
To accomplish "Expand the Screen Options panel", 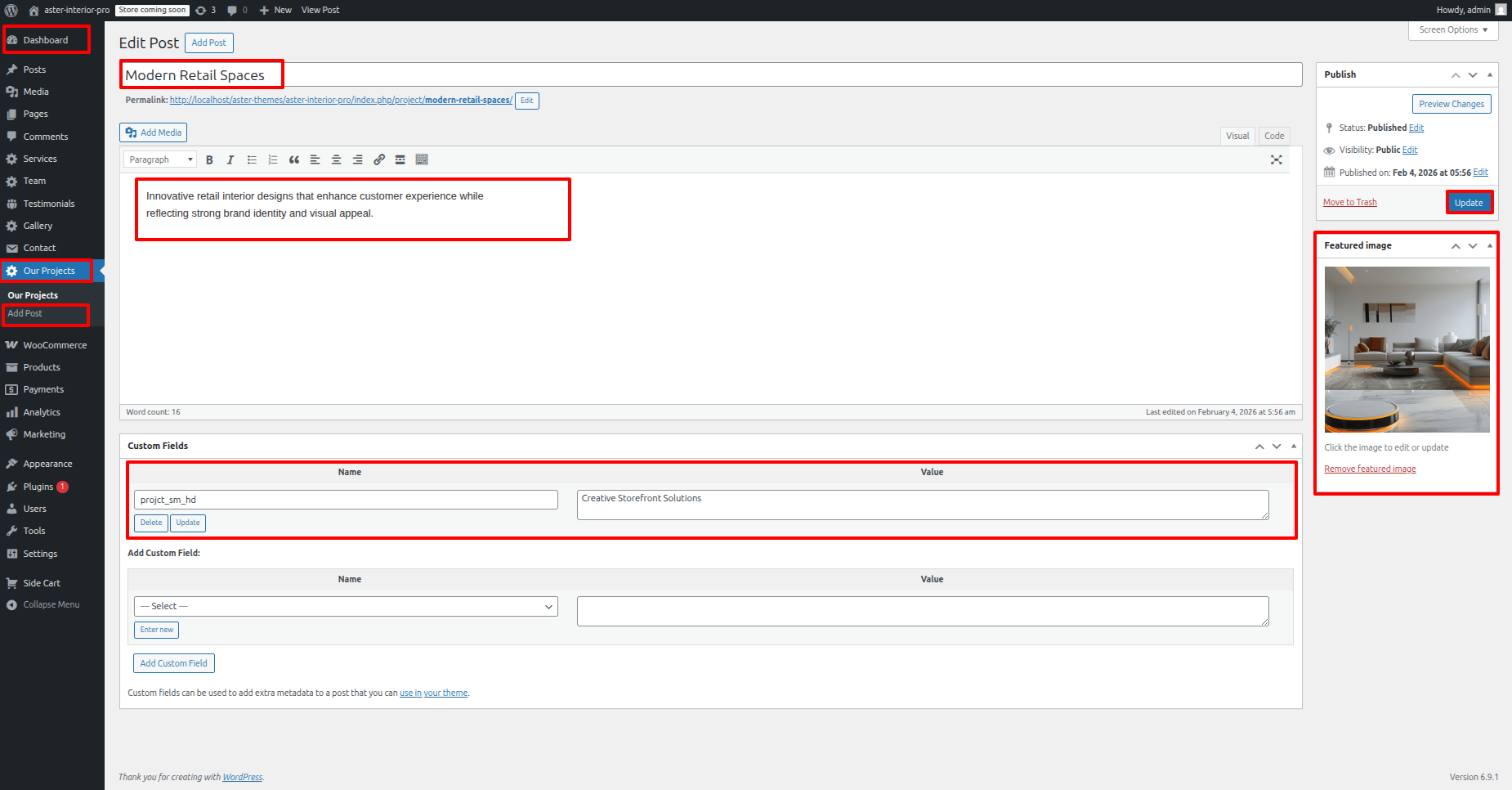I will (1452, 30).
